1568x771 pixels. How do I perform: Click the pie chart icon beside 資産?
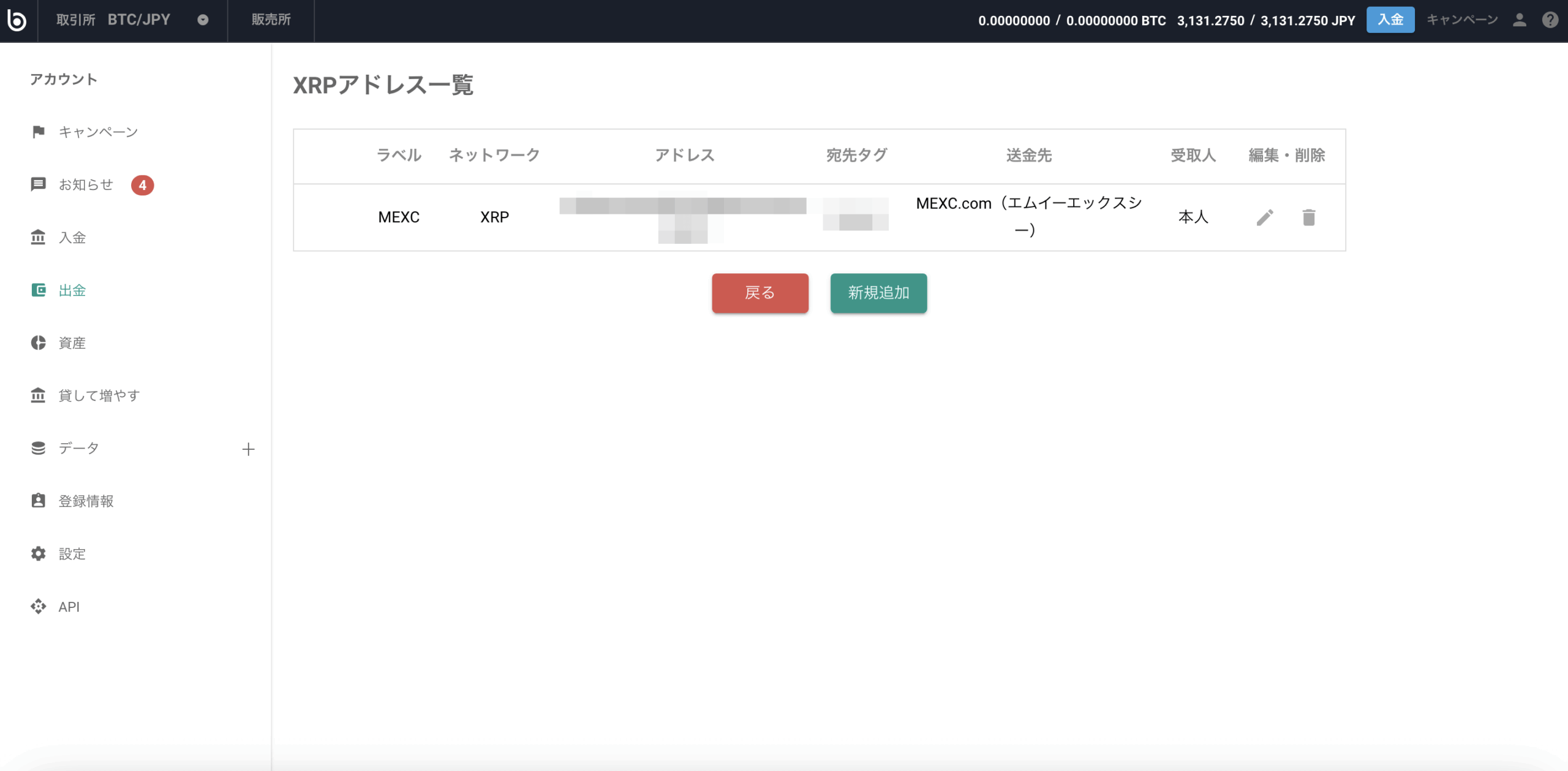[38, 343]
